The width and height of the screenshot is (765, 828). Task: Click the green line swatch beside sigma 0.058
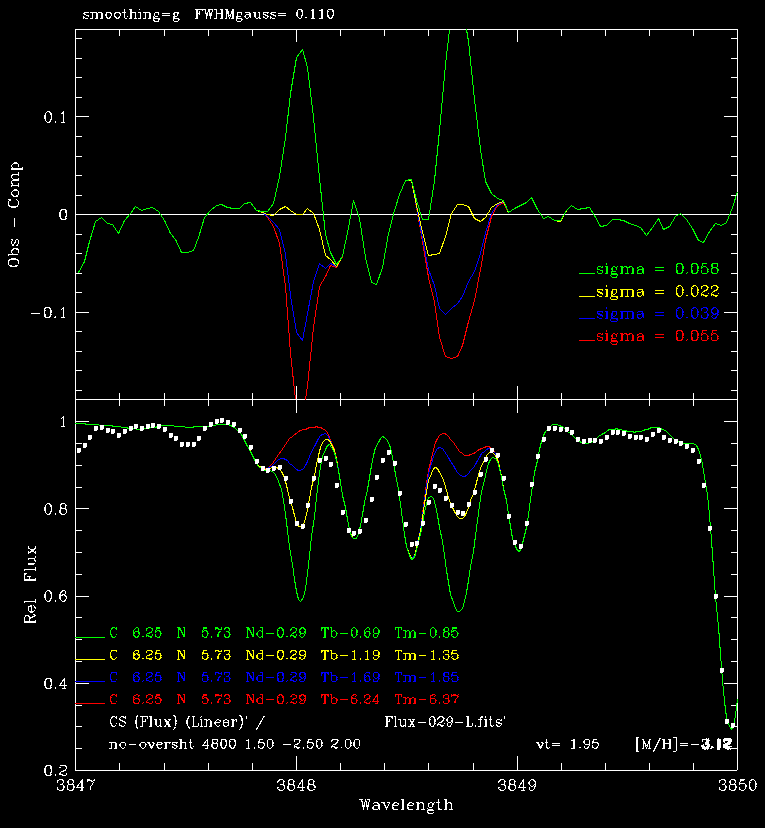point(586,271)
